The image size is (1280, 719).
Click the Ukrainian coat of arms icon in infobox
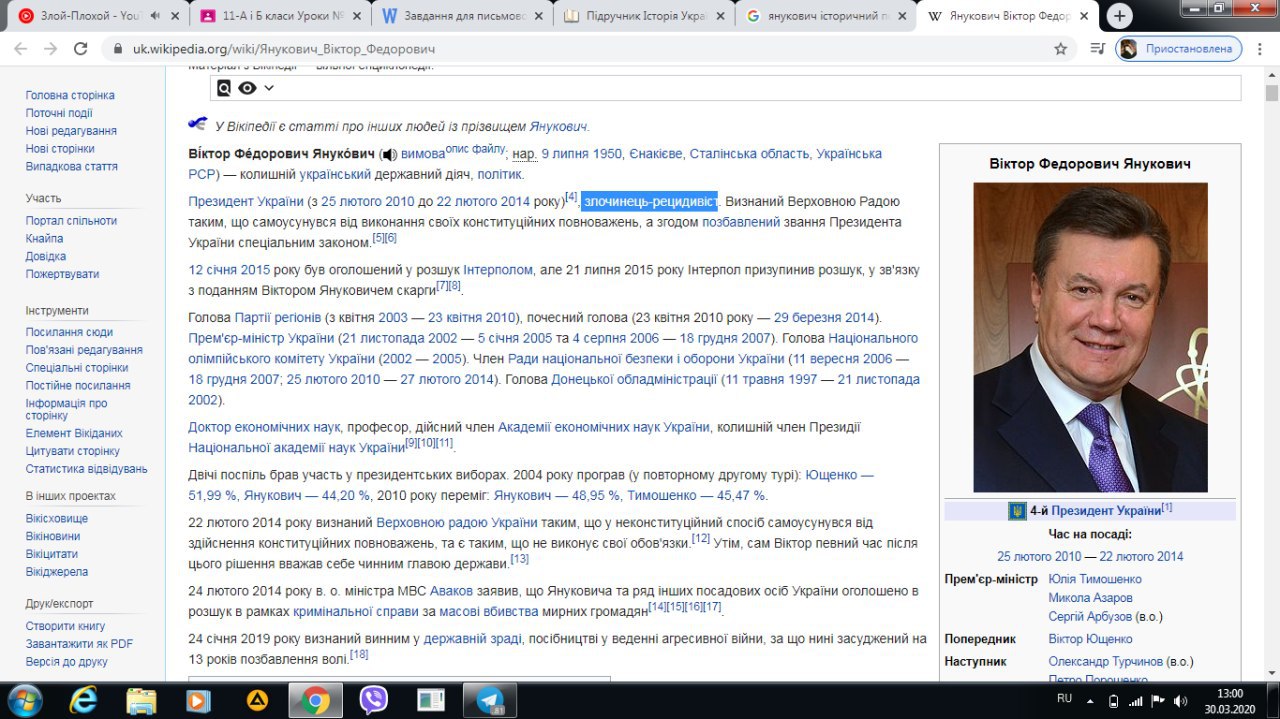tap(1017, 511)
